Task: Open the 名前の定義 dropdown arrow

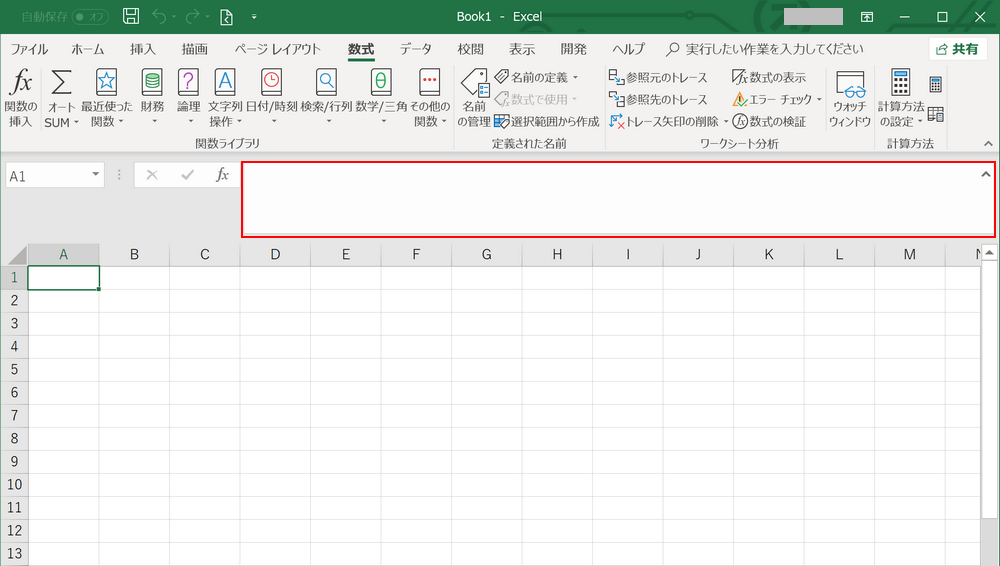Action: tap(575, 77)
